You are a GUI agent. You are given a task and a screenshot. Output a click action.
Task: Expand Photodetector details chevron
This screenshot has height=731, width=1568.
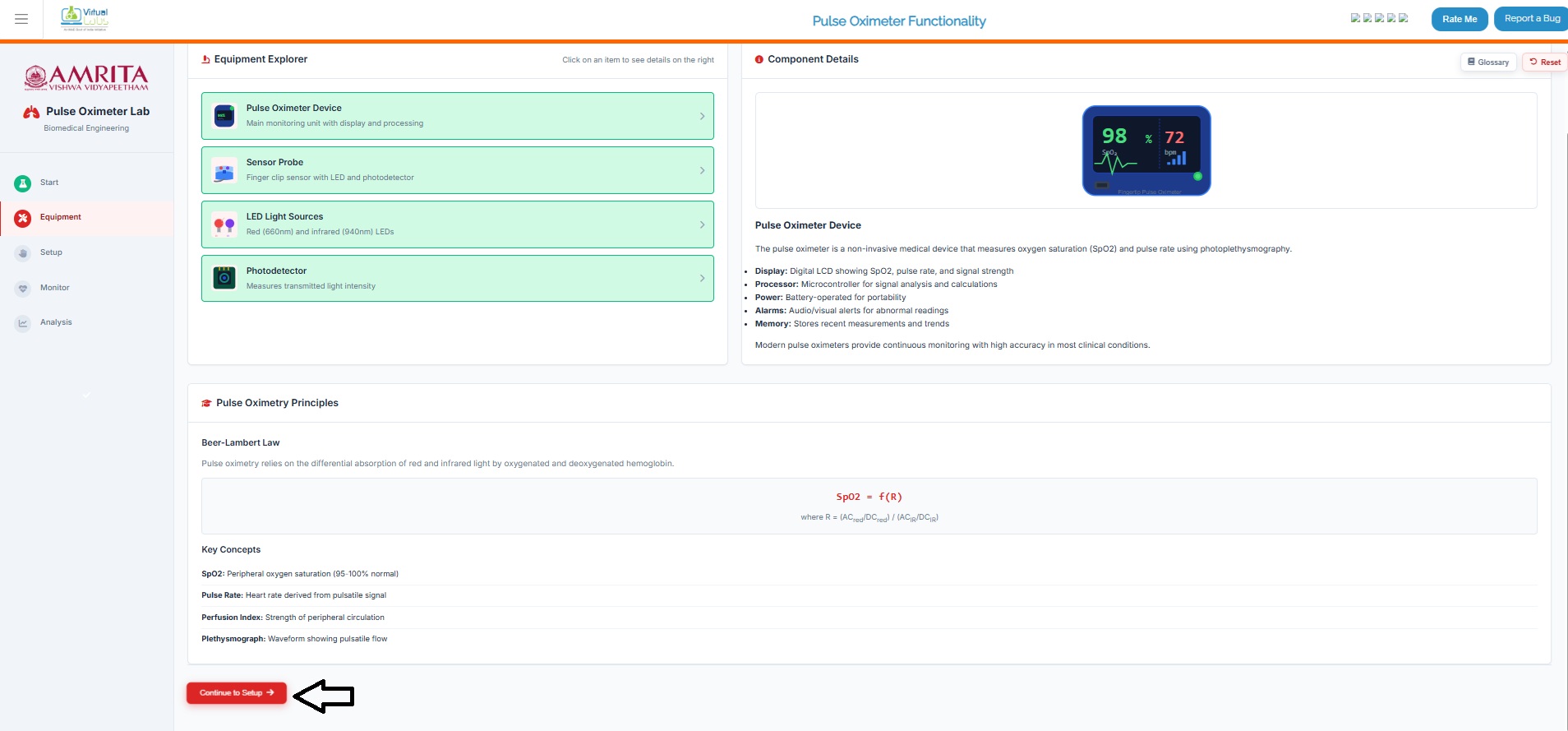coord(702,278)
